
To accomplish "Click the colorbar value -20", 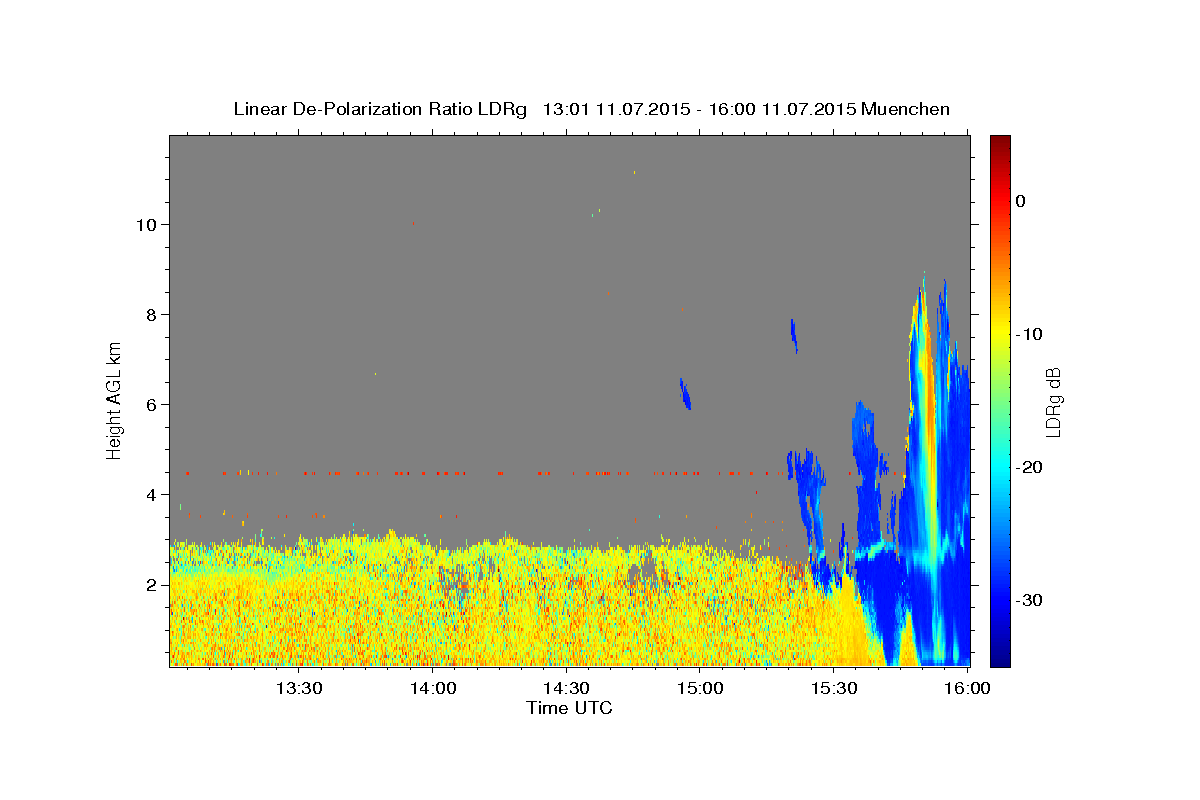I will (1030, 467).
